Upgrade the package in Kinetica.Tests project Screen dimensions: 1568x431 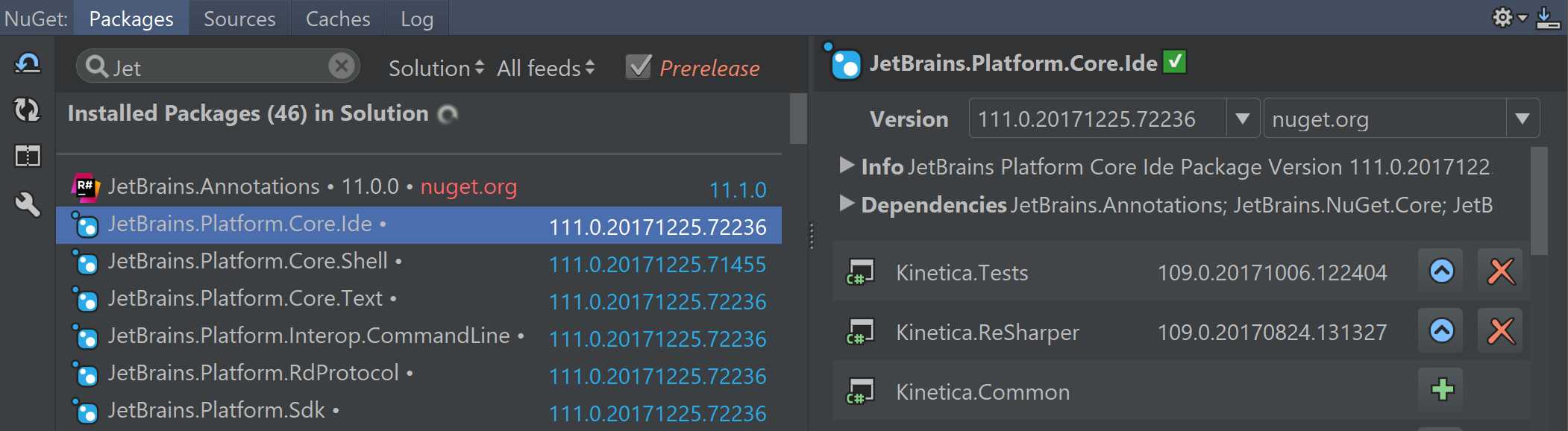tap(1441, 271)
